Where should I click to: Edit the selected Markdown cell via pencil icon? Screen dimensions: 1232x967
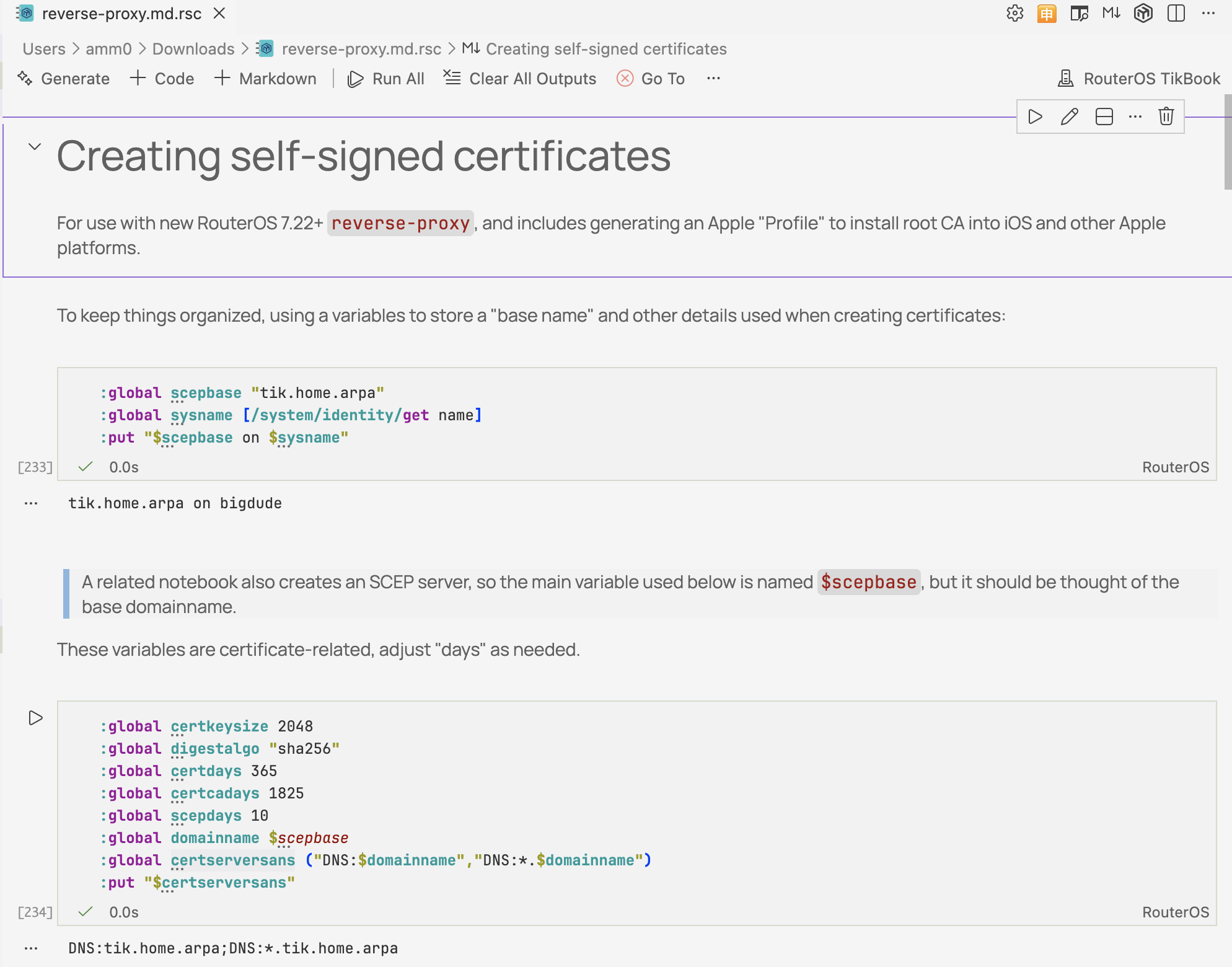(x=1069, y=116)
